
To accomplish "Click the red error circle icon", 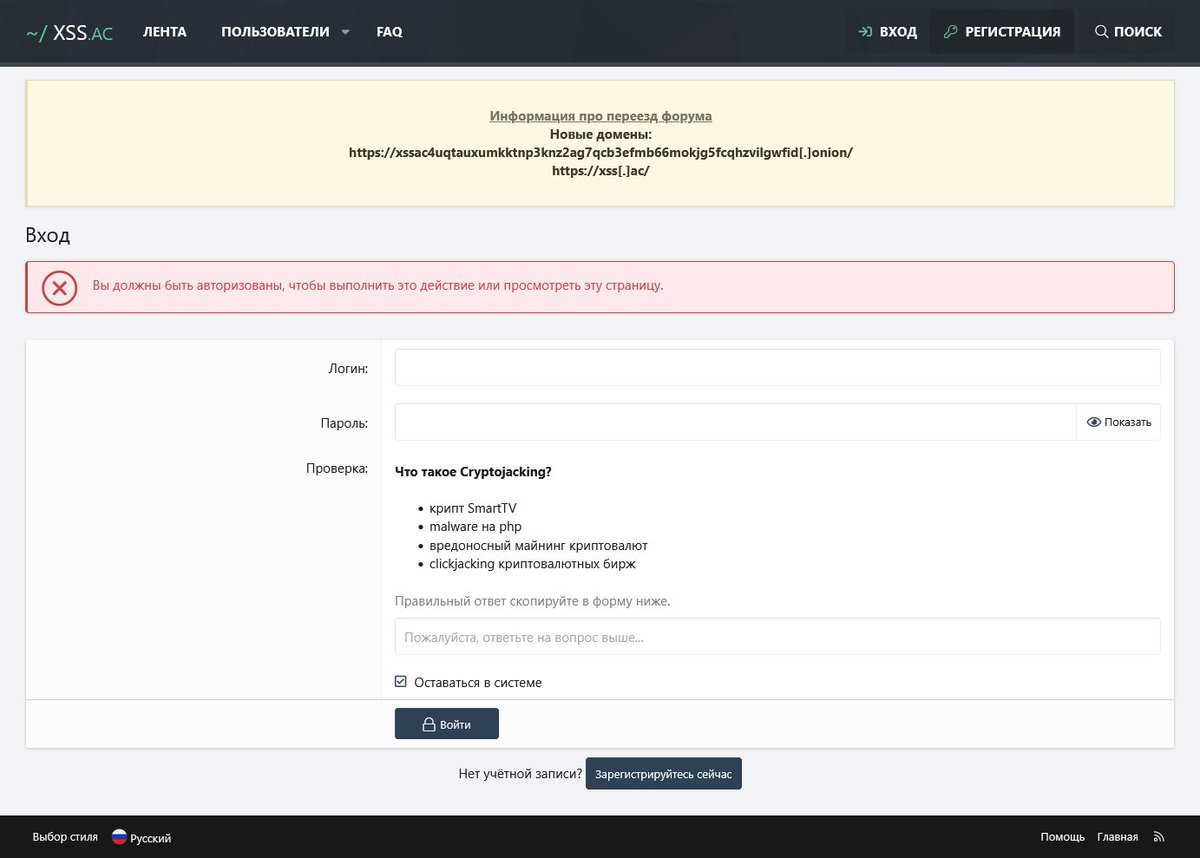I will [x=59, y=287].
